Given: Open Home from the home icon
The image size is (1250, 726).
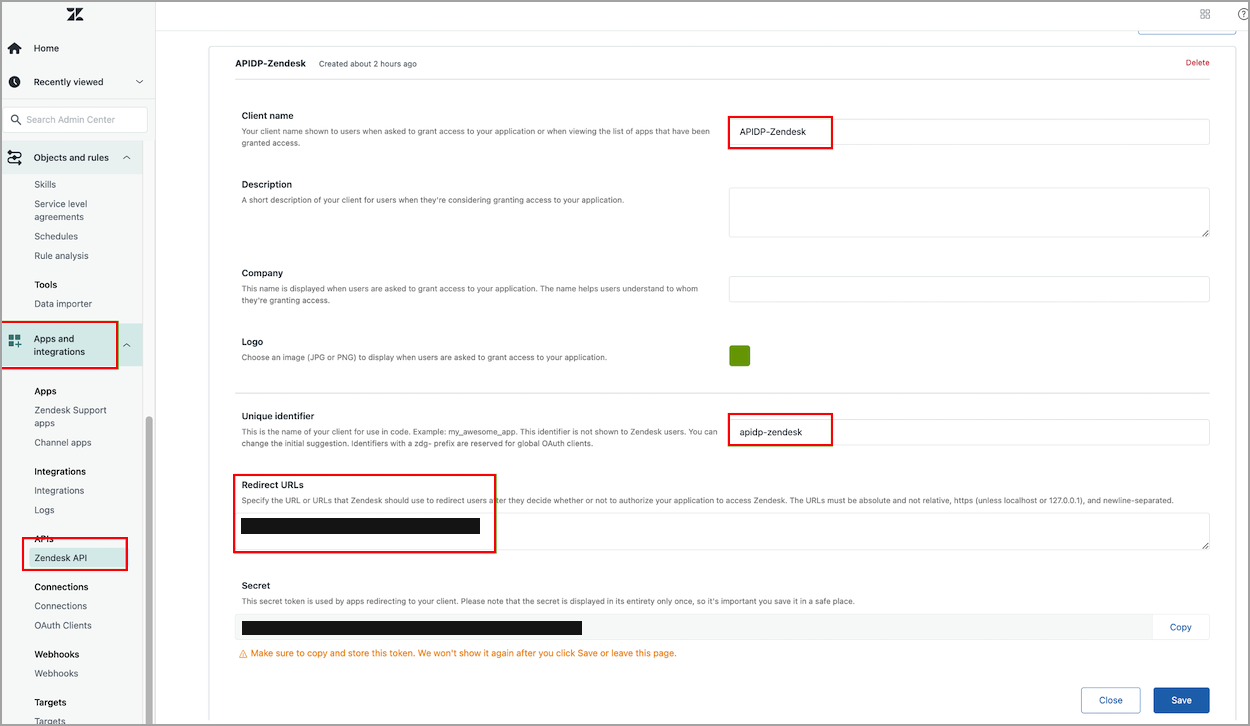Looking at the screenshot, I should [x=15, y=48].
